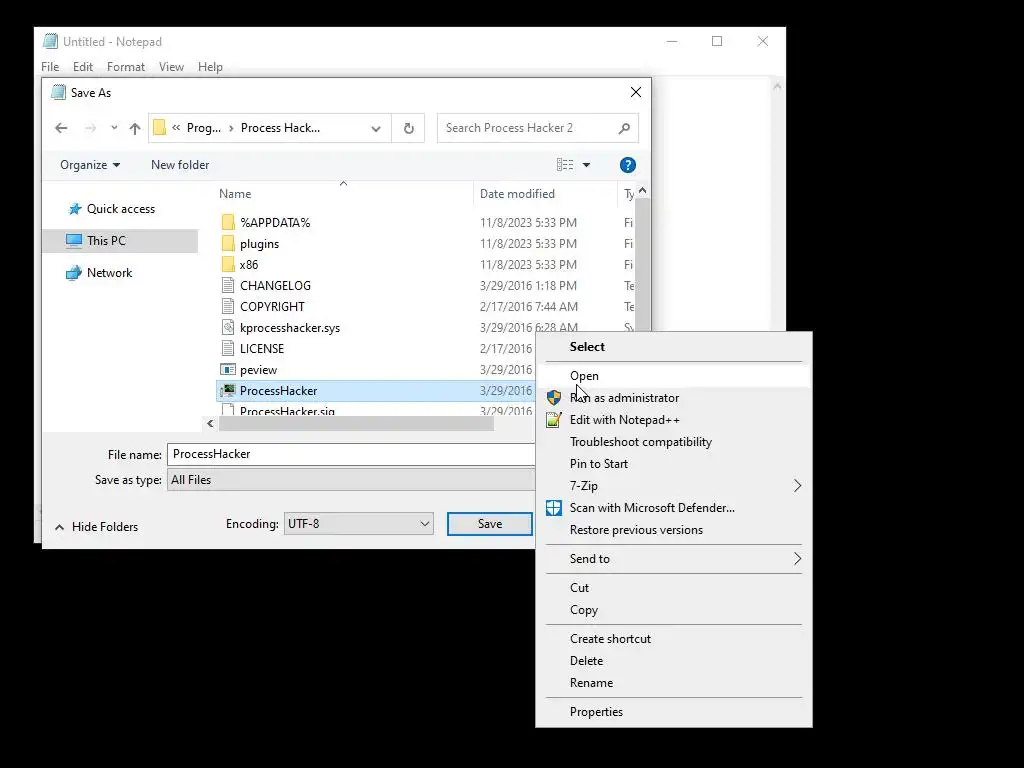The image size is (1024, 768).
Task: Expand Send to submenu
Action: click(674, 559)
